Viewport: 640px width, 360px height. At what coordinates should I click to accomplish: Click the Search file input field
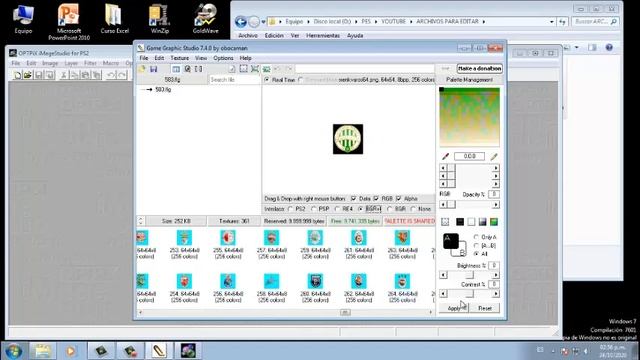234,80
